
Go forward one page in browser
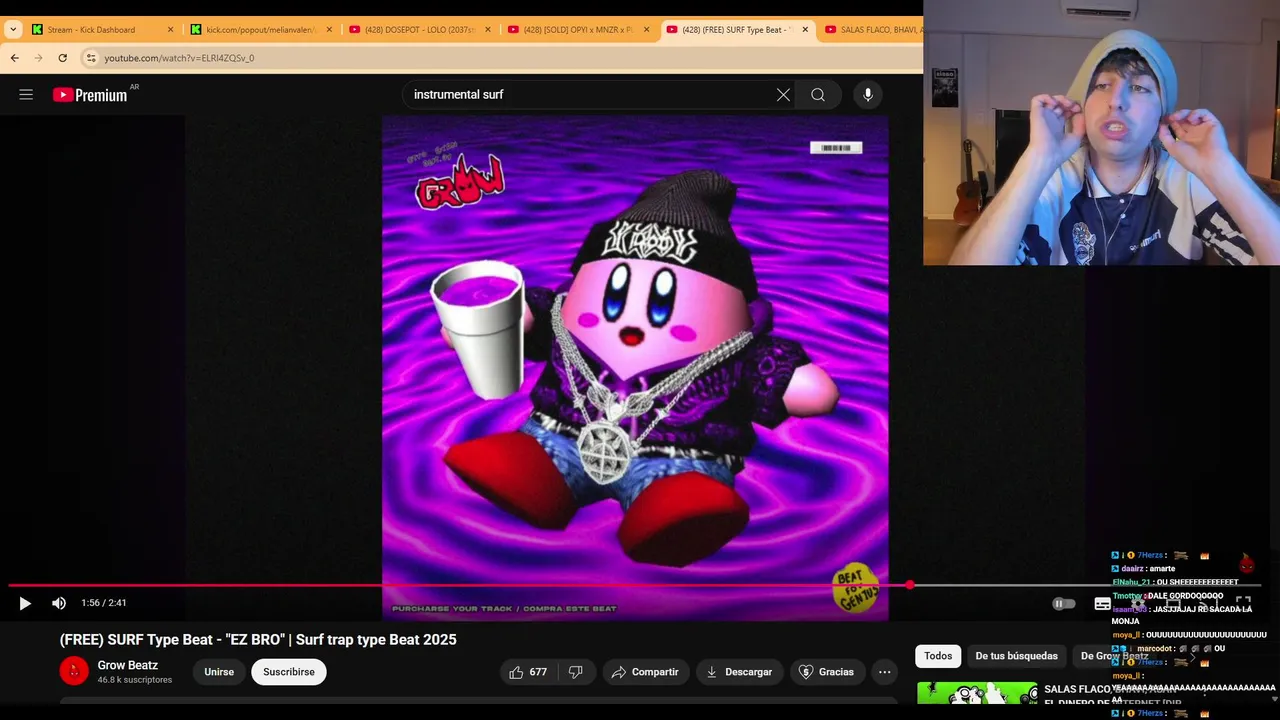pos(39,58)
